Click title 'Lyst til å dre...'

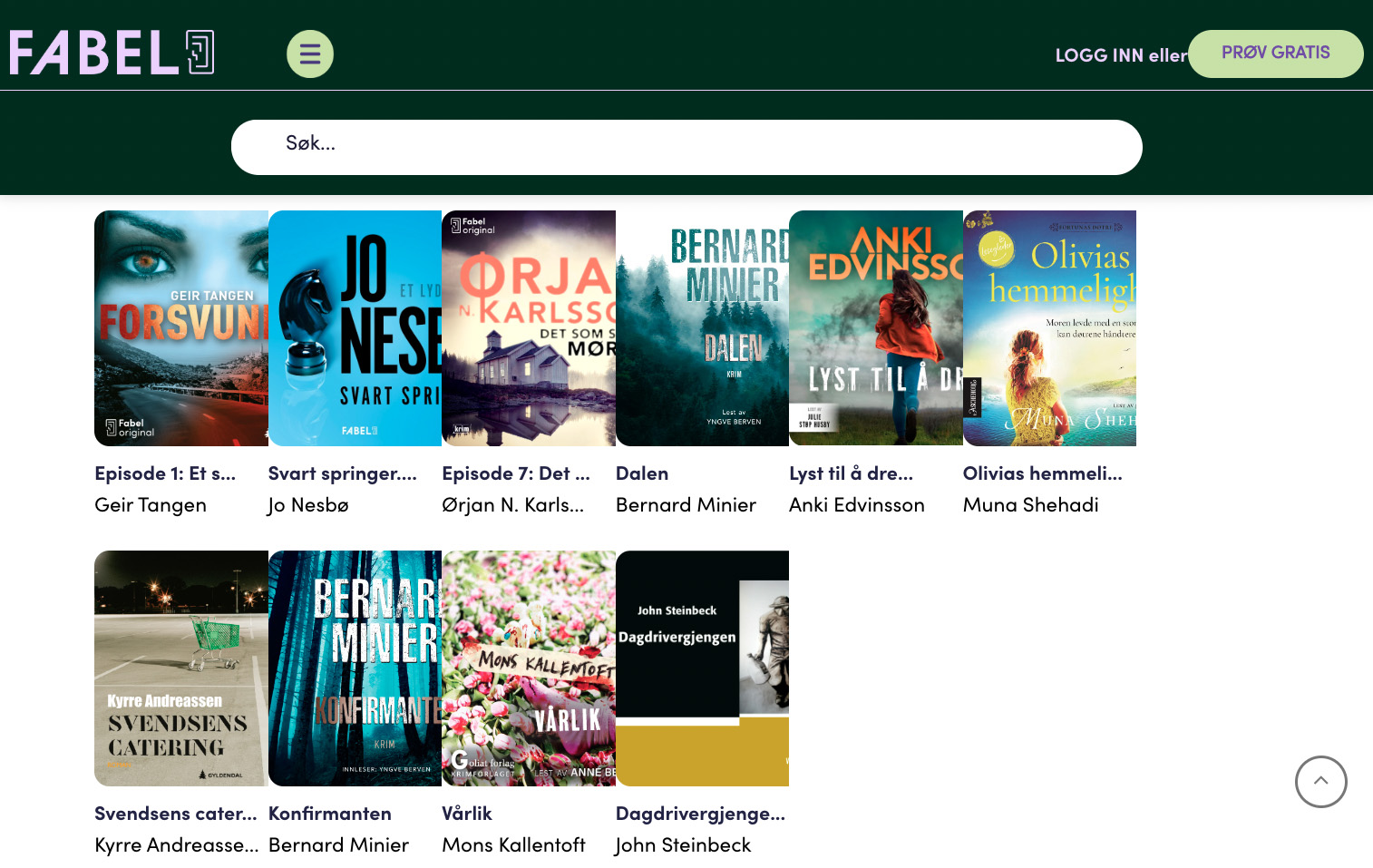point(852,473)
